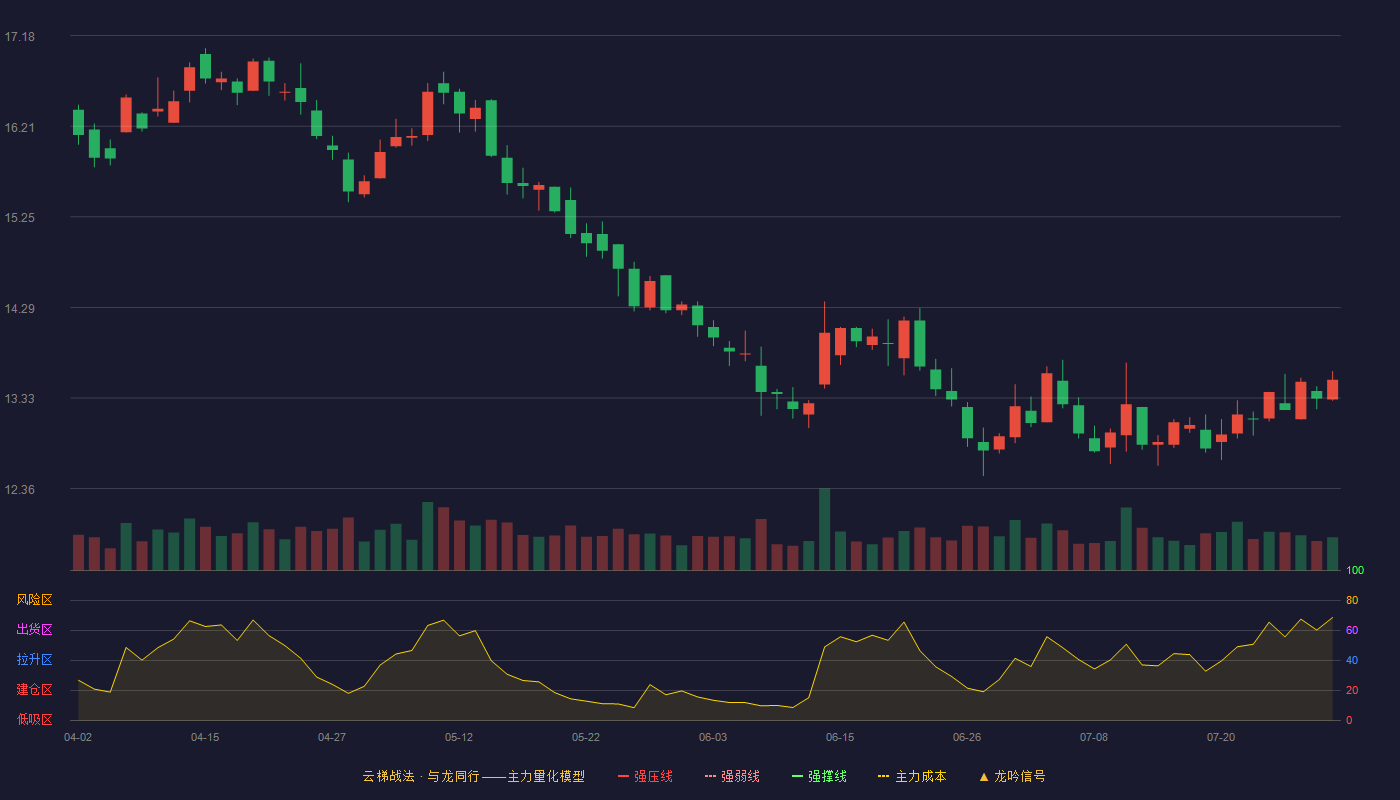The height and width of the screenshot is (800, 1400).
Task: Click the 低吸区 zone label
Action: tap(34, 720)
